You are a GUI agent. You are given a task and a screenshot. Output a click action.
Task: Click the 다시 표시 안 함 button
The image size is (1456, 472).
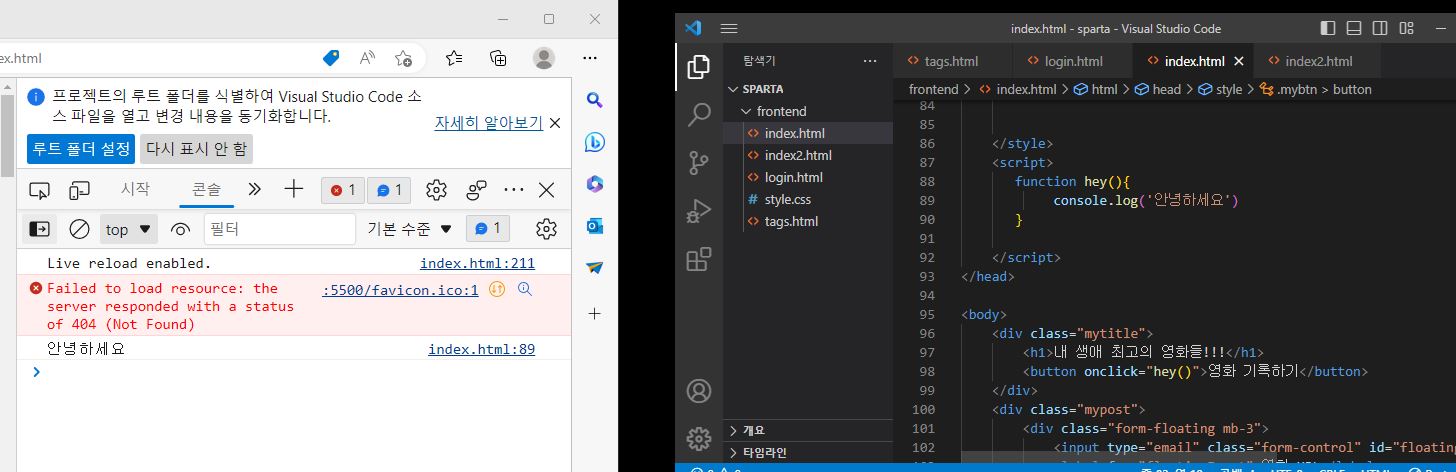[196, 149]
